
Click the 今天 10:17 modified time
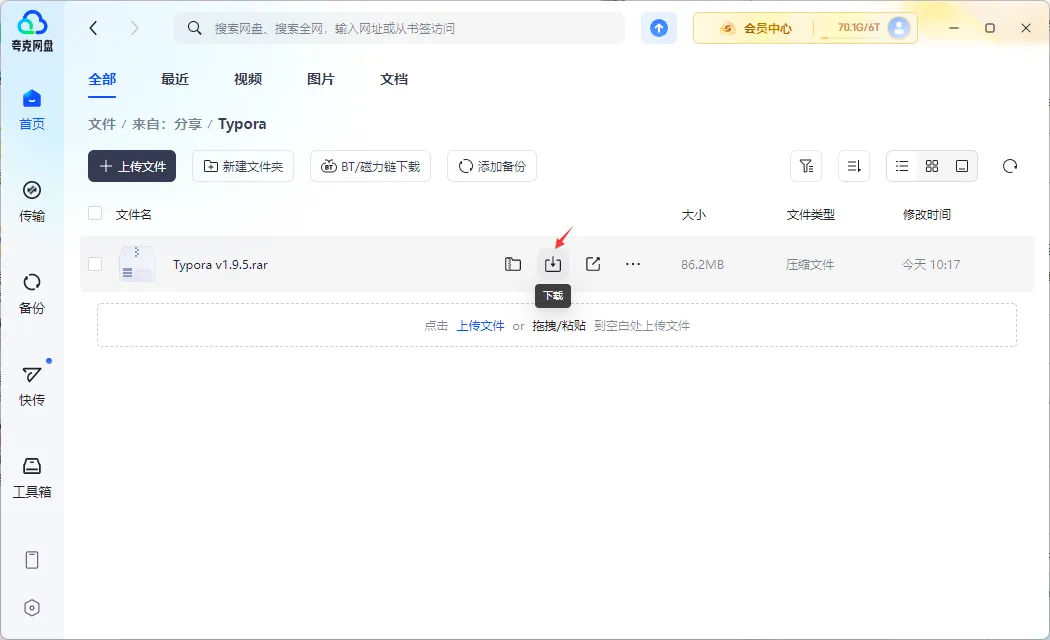[x=931, y=264]
